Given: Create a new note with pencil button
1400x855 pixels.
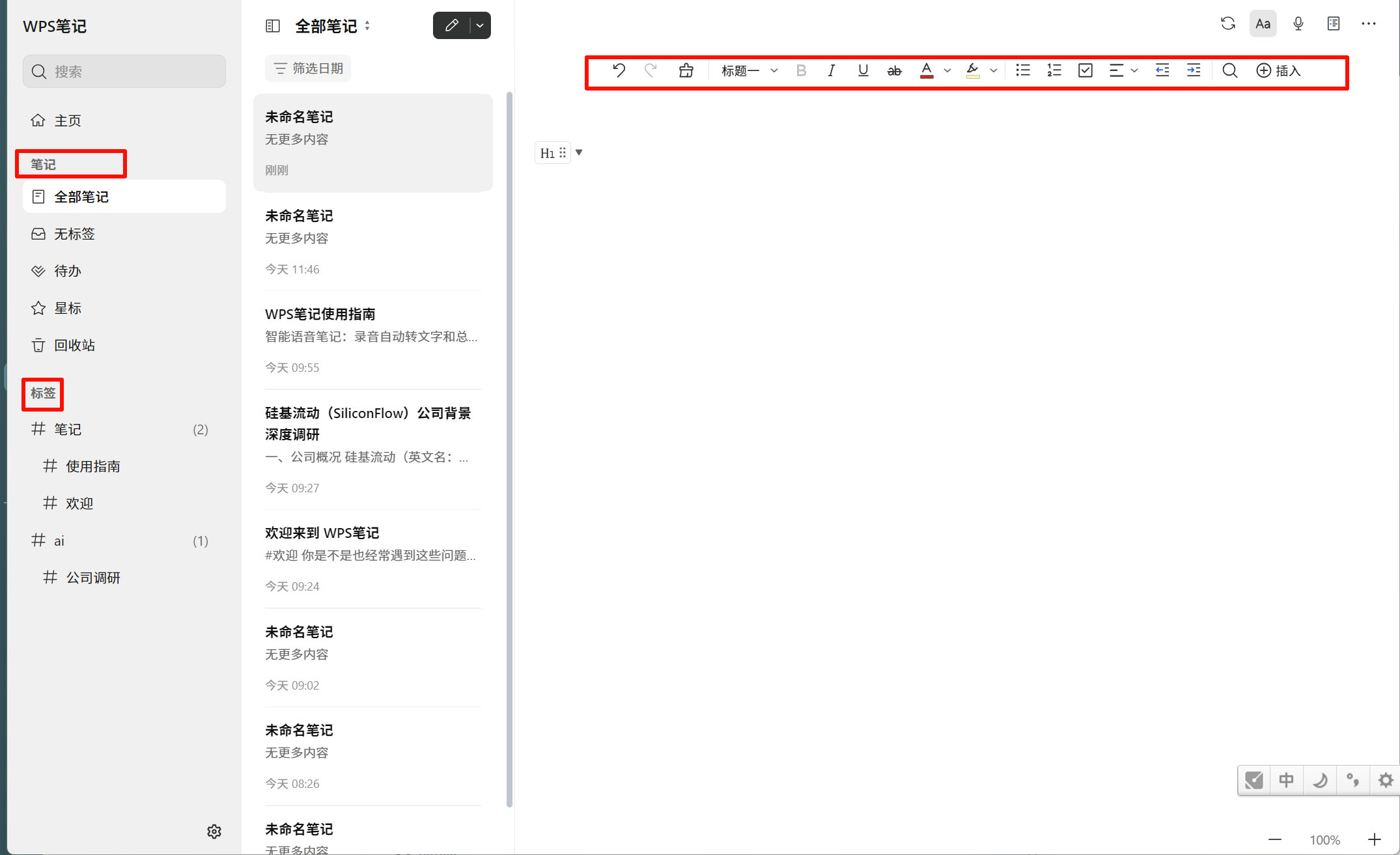Looking at the screenshot, I should point(452,26).
